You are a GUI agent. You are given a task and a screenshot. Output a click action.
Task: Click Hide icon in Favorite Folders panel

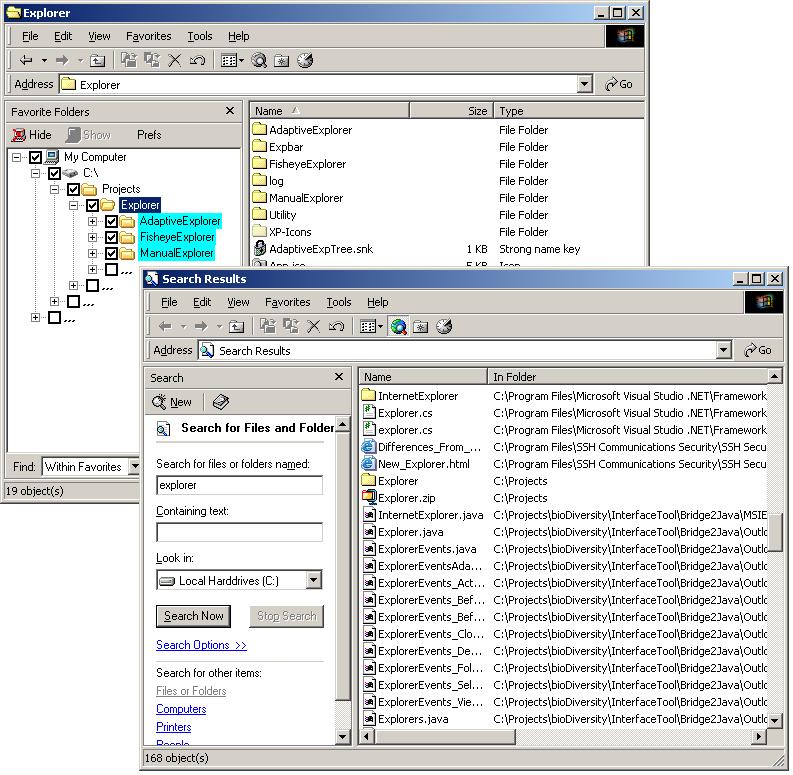click(19, 135)
